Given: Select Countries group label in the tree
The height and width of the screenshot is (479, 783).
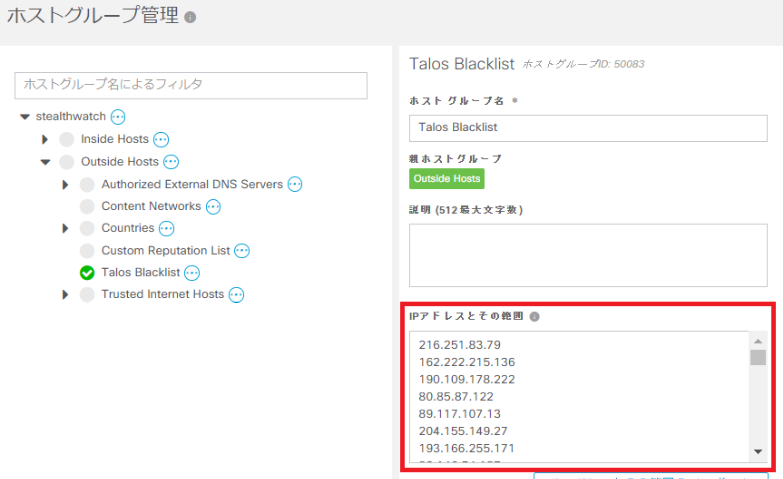Looking at the screenshot, I should [127, 228].
